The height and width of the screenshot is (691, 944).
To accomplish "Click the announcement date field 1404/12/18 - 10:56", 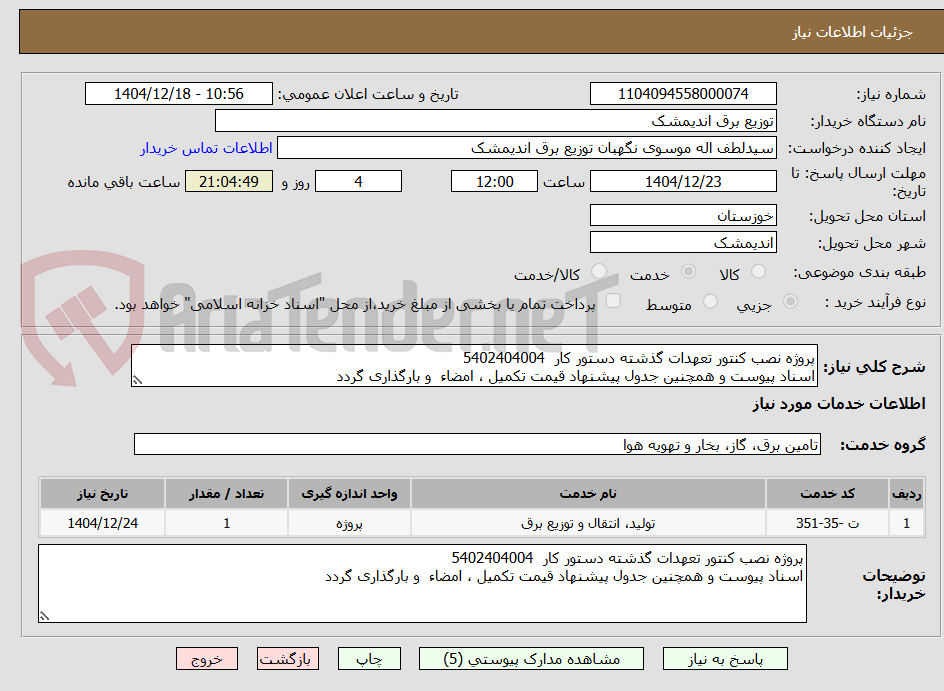I will (179, 94).
